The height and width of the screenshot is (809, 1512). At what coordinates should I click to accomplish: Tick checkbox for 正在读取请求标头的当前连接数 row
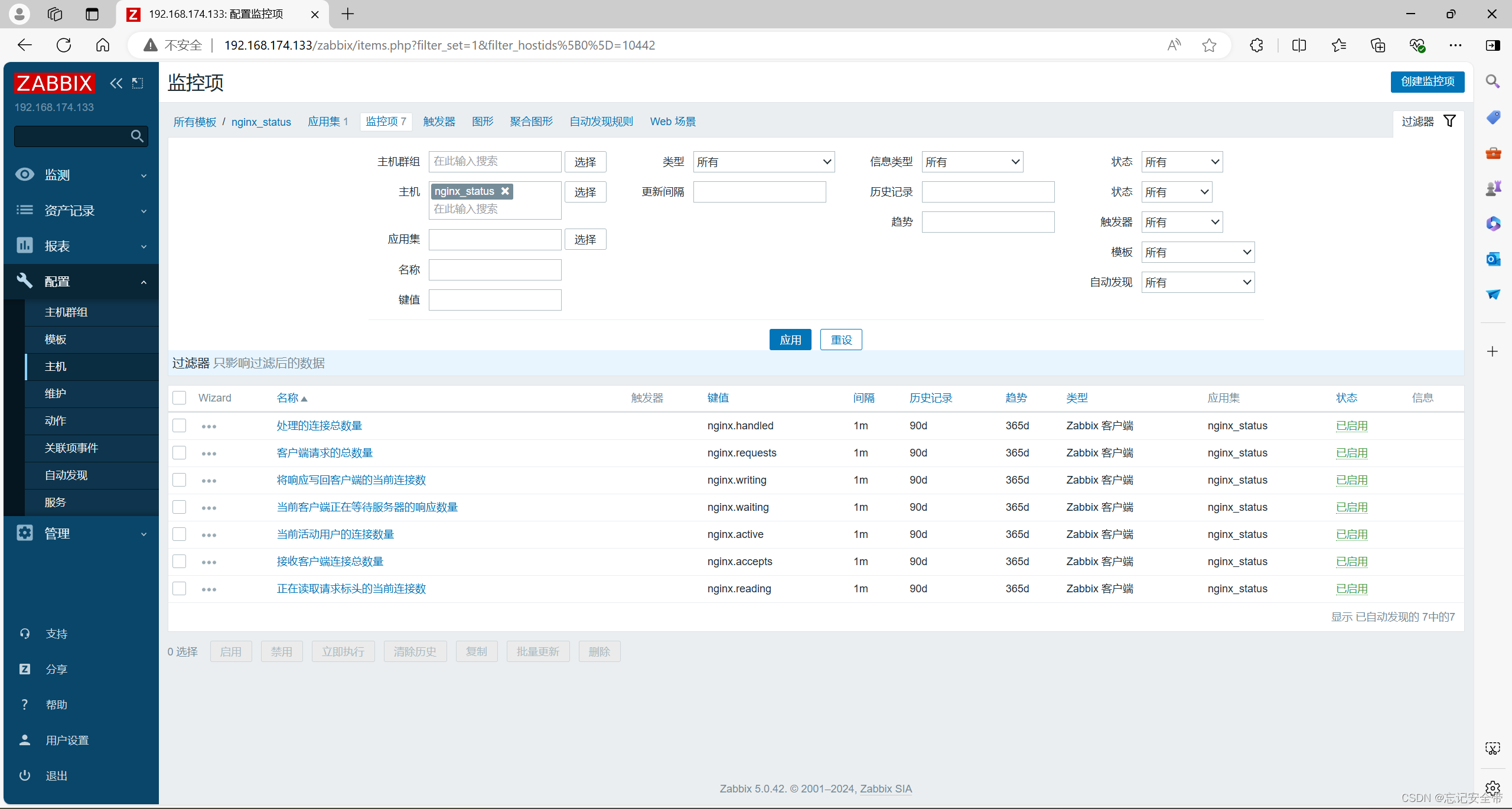[180, 589]
